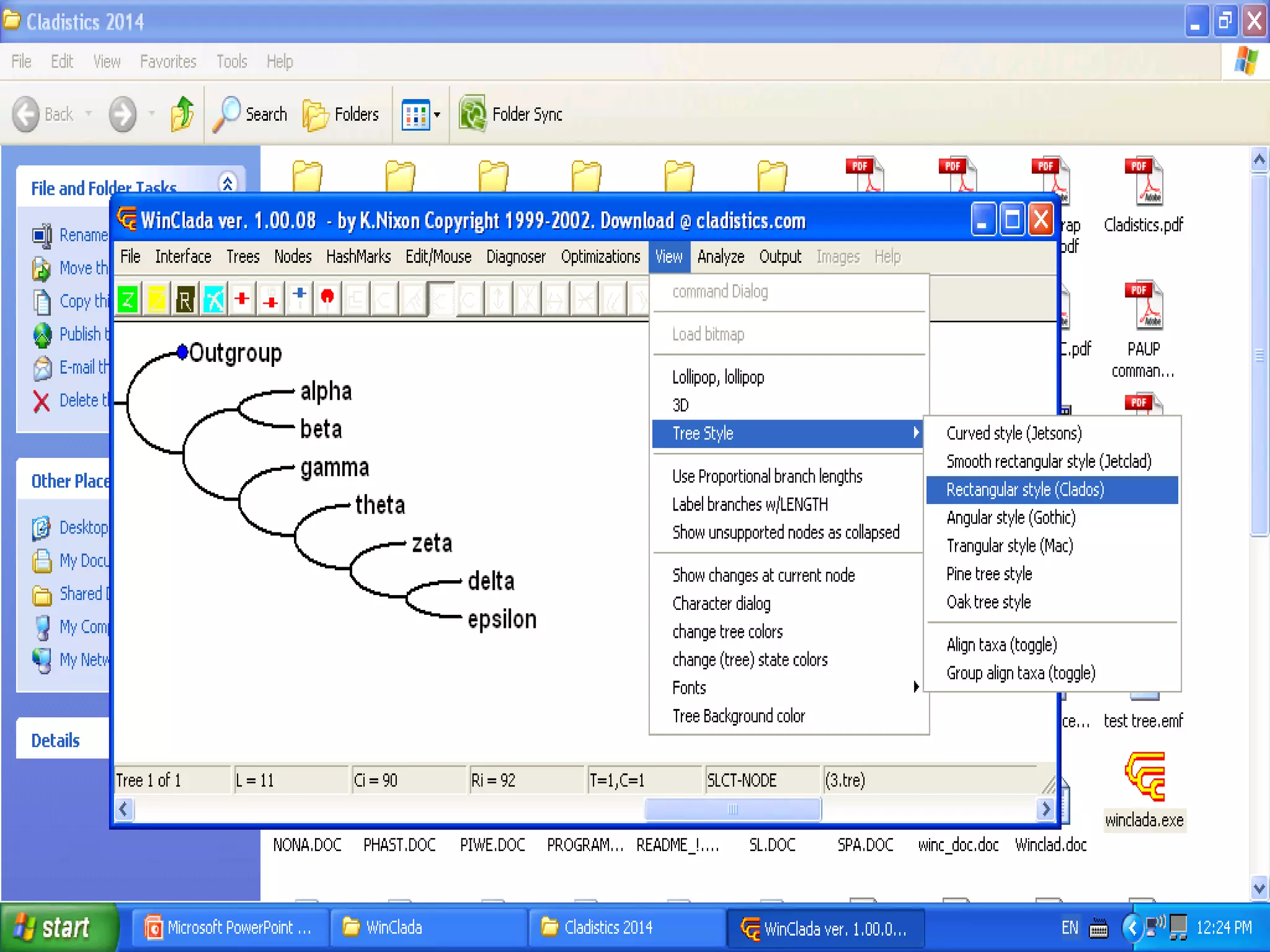Click the Windows start button
1270x952 pixels.
click(x=56, y=927)
